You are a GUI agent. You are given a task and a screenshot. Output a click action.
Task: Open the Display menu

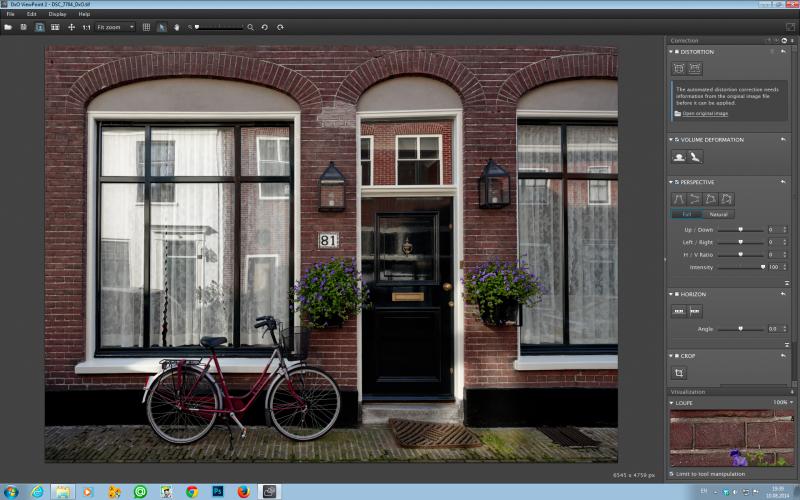tap(57, 14)
